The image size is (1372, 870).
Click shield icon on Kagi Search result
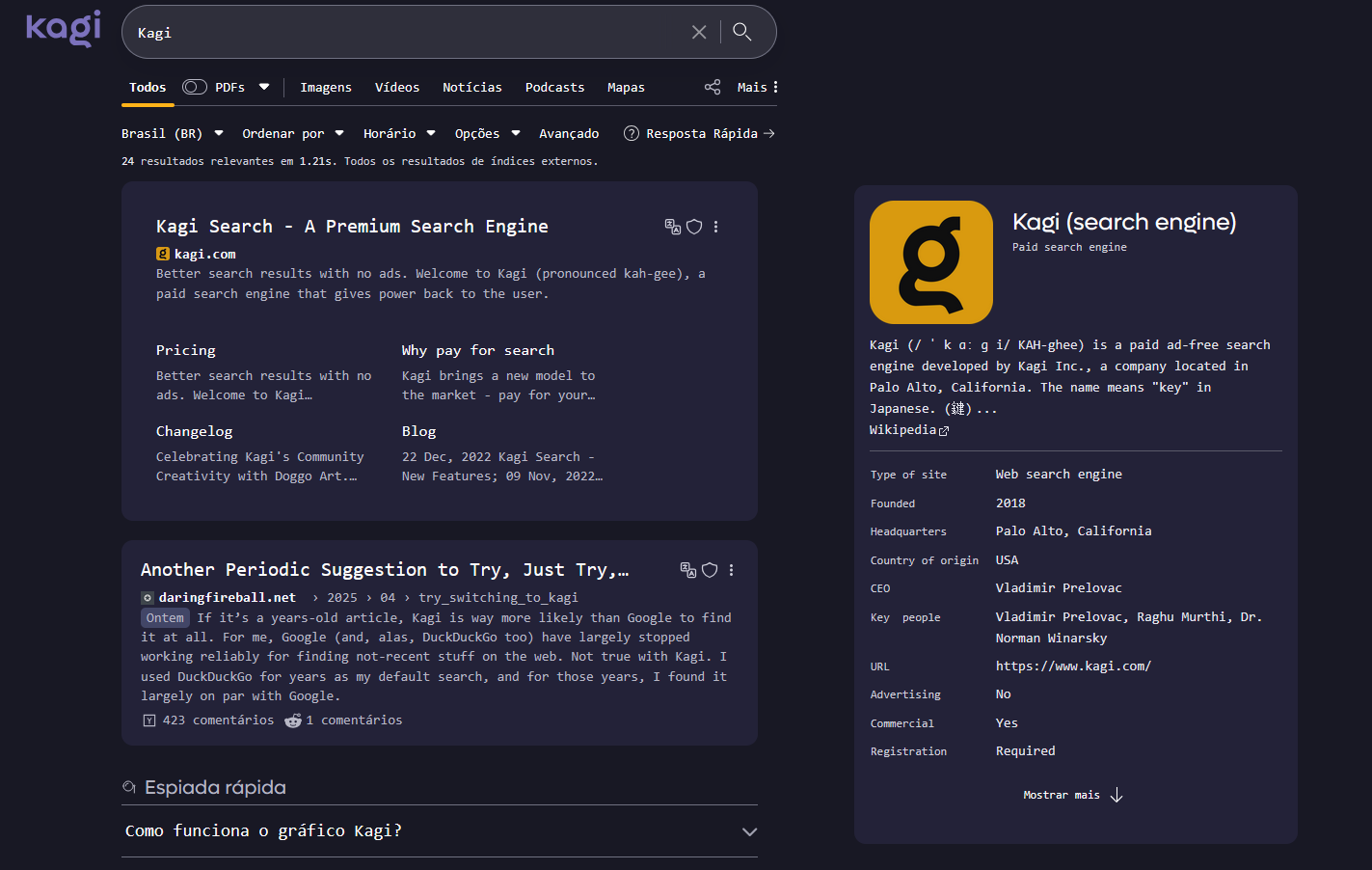pyautogui.click(x=694, y=227)
